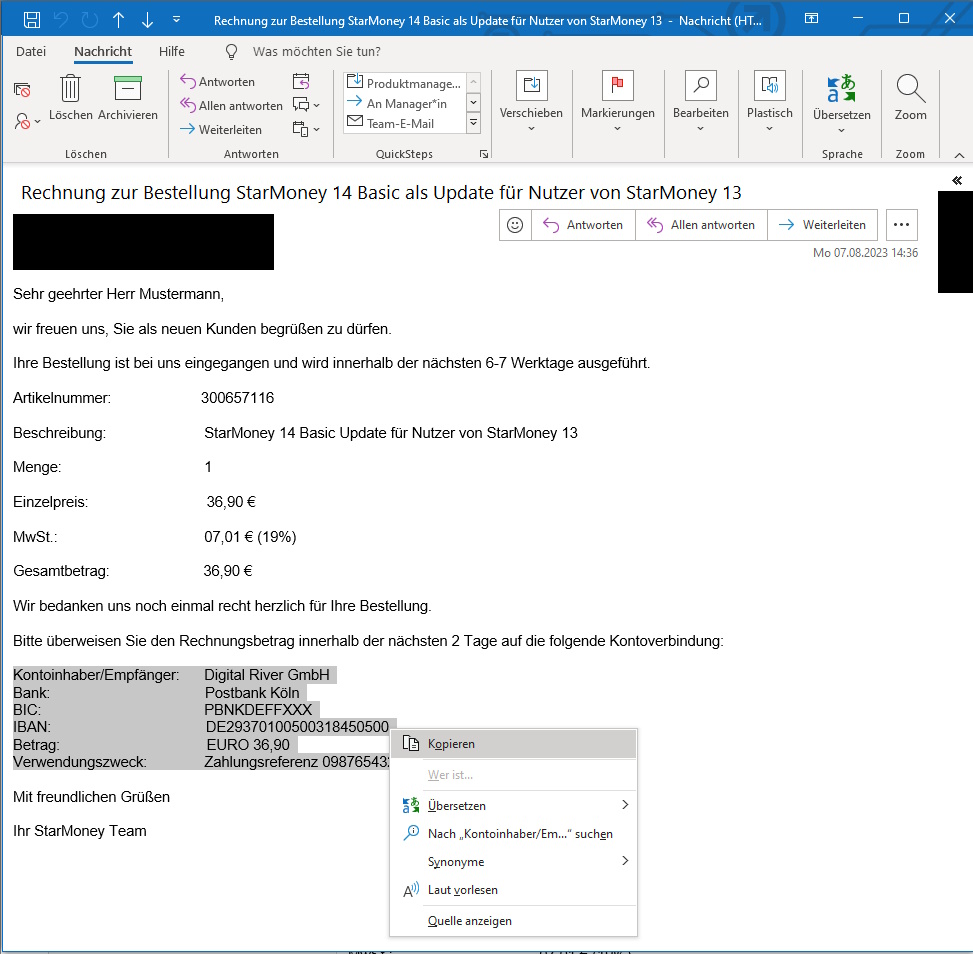Click the 'Digital River GmbH' text

[267, 675]
